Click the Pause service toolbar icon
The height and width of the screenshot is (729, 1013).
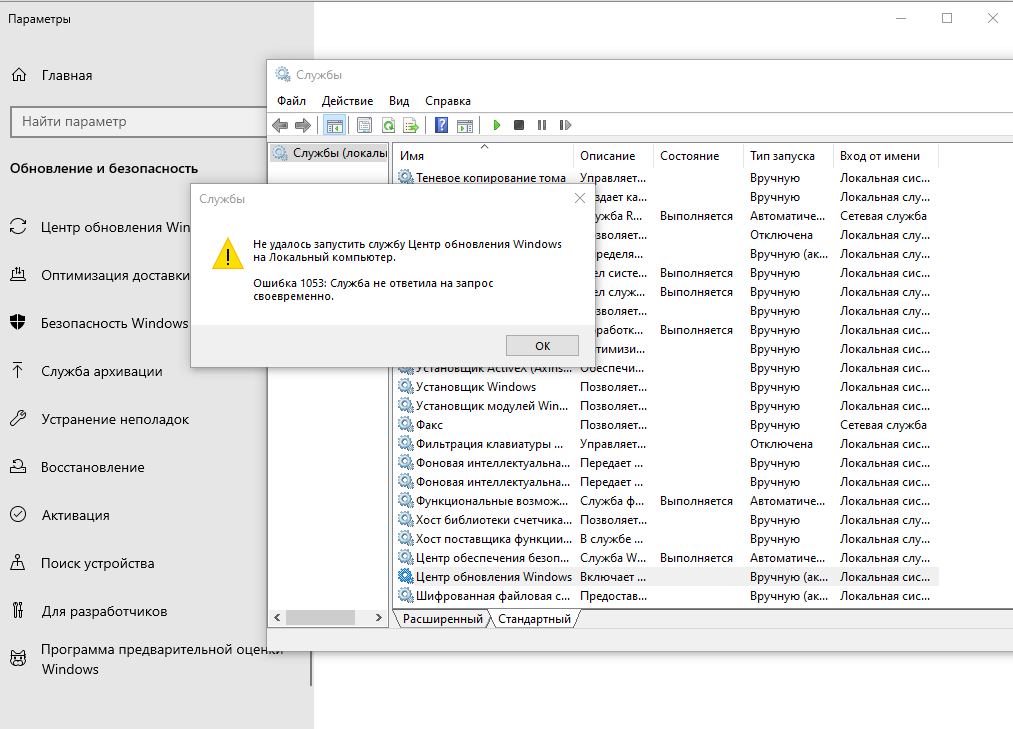tap(542, 125)
